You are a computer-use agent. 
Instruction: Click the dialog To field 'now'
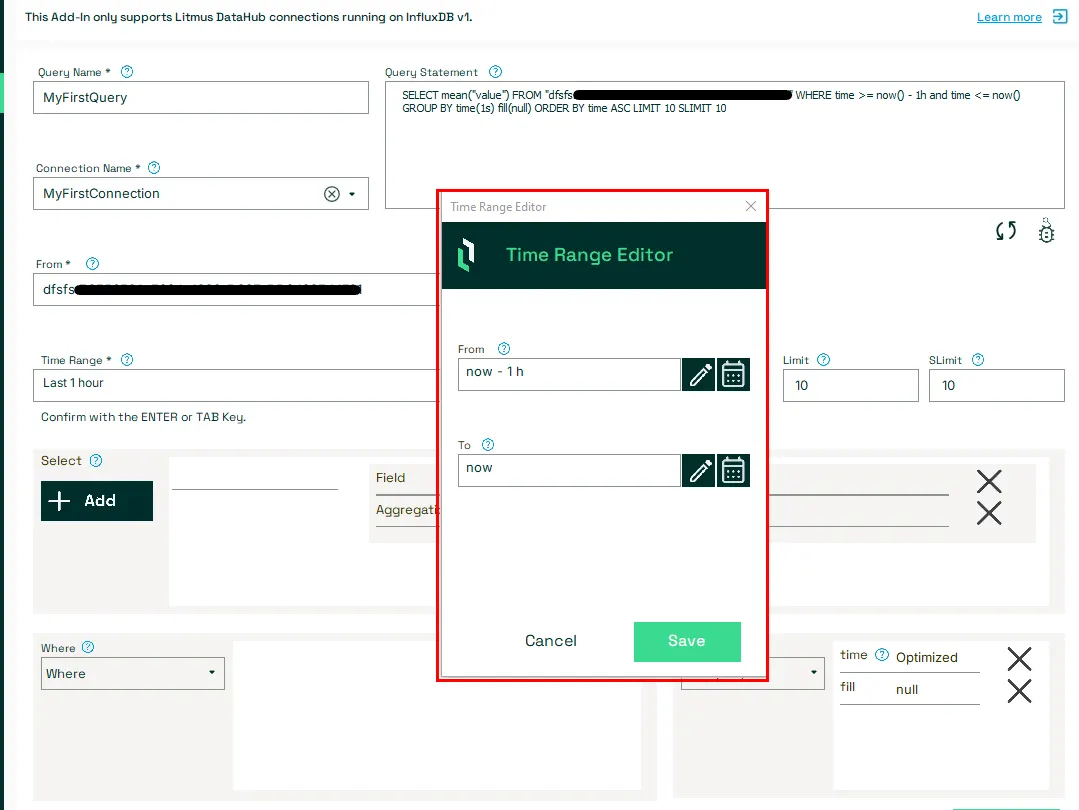click(x=569, y=471)
